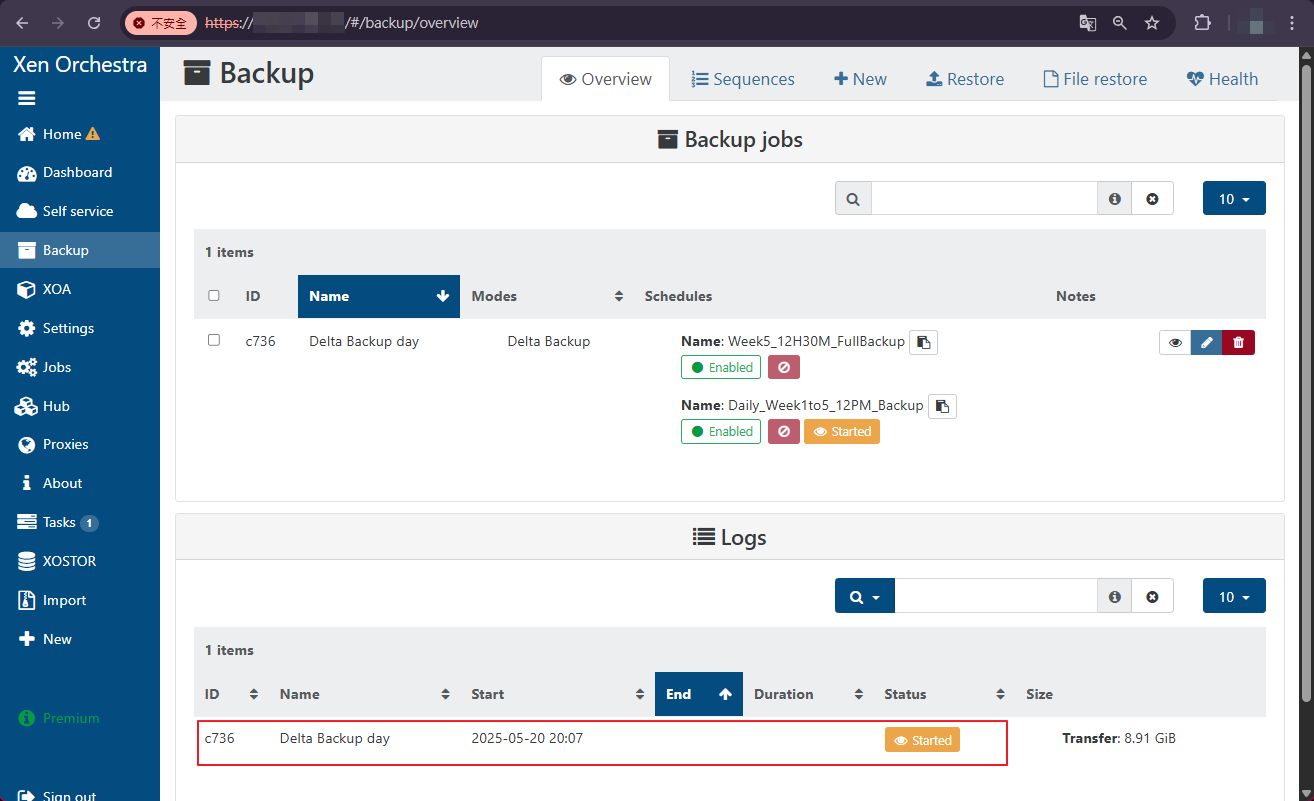The image size is (1314, 801).
Task: Sort backup jobs by Modes
Action: [x=547, y=296]
